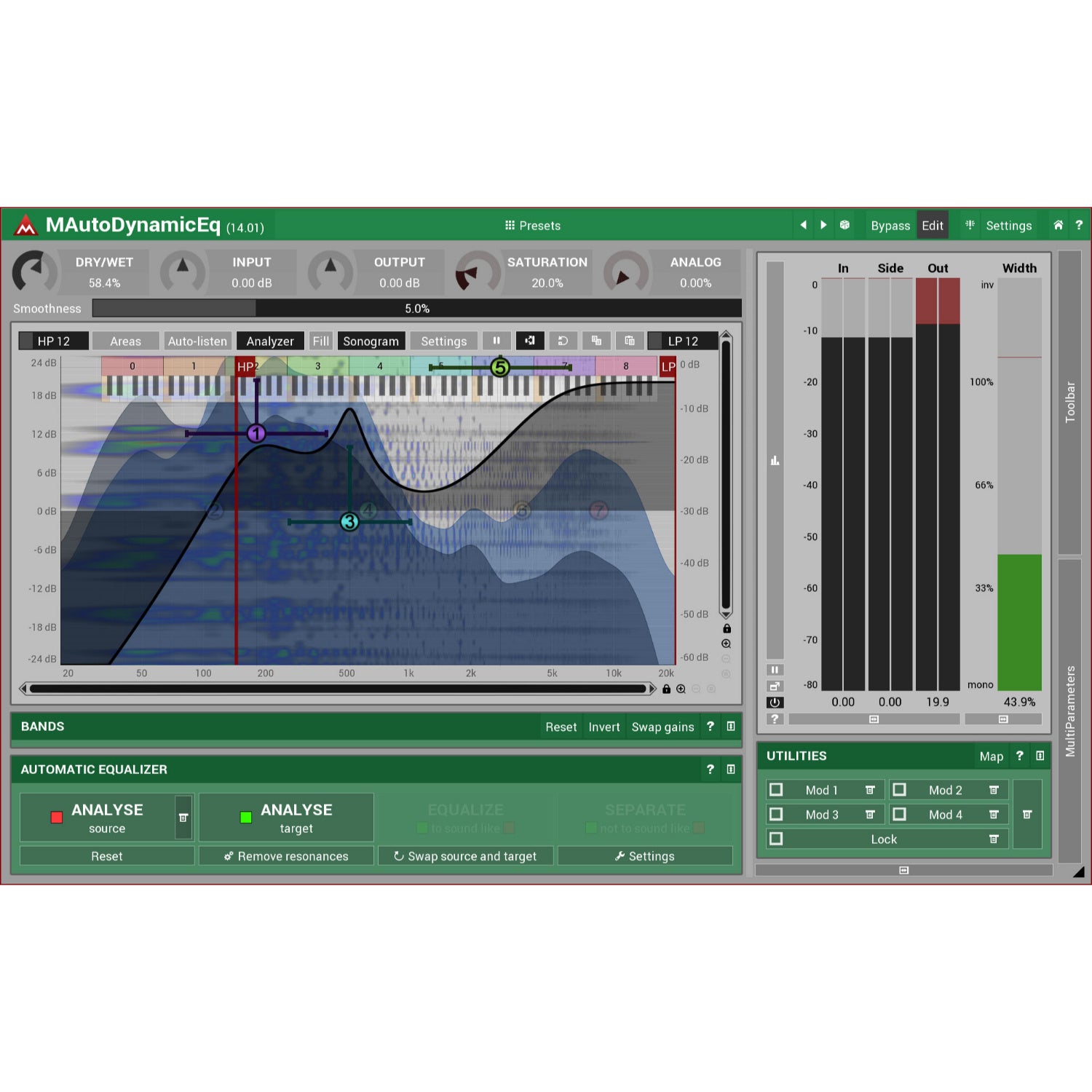The image size is (1092, 1092).
Task: Toggle the Analyzer view
Action: click(270, 341)
